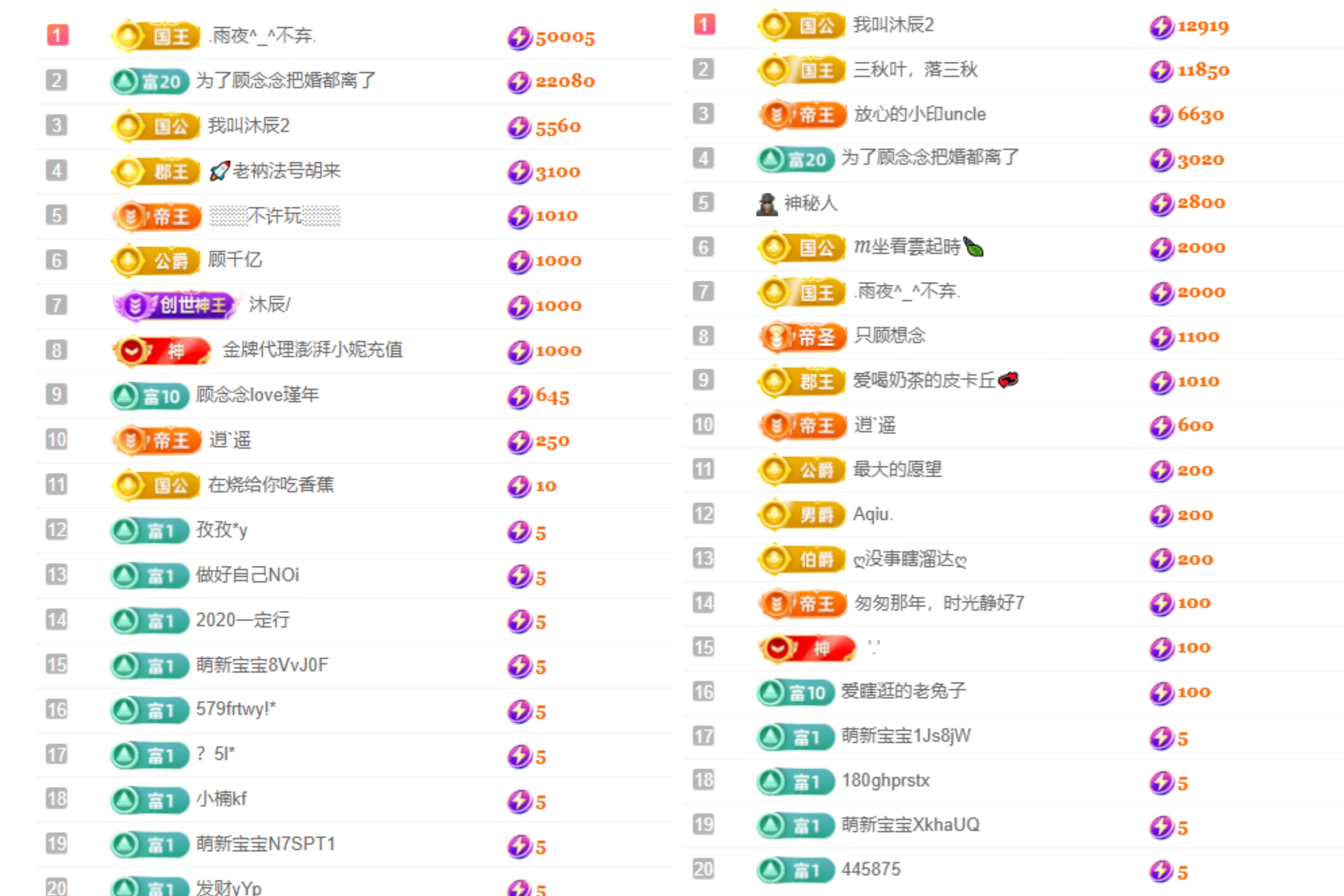This screenshot has height=896, width=1344.
Task: Click the 男爵 badge beside Aqiu.
Action: tap(802, 515)
